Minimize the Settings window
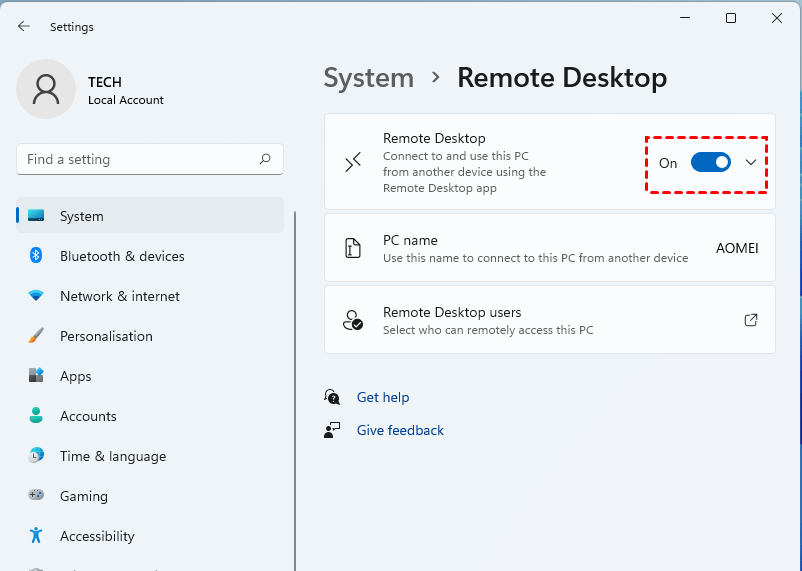 [685, 18]
